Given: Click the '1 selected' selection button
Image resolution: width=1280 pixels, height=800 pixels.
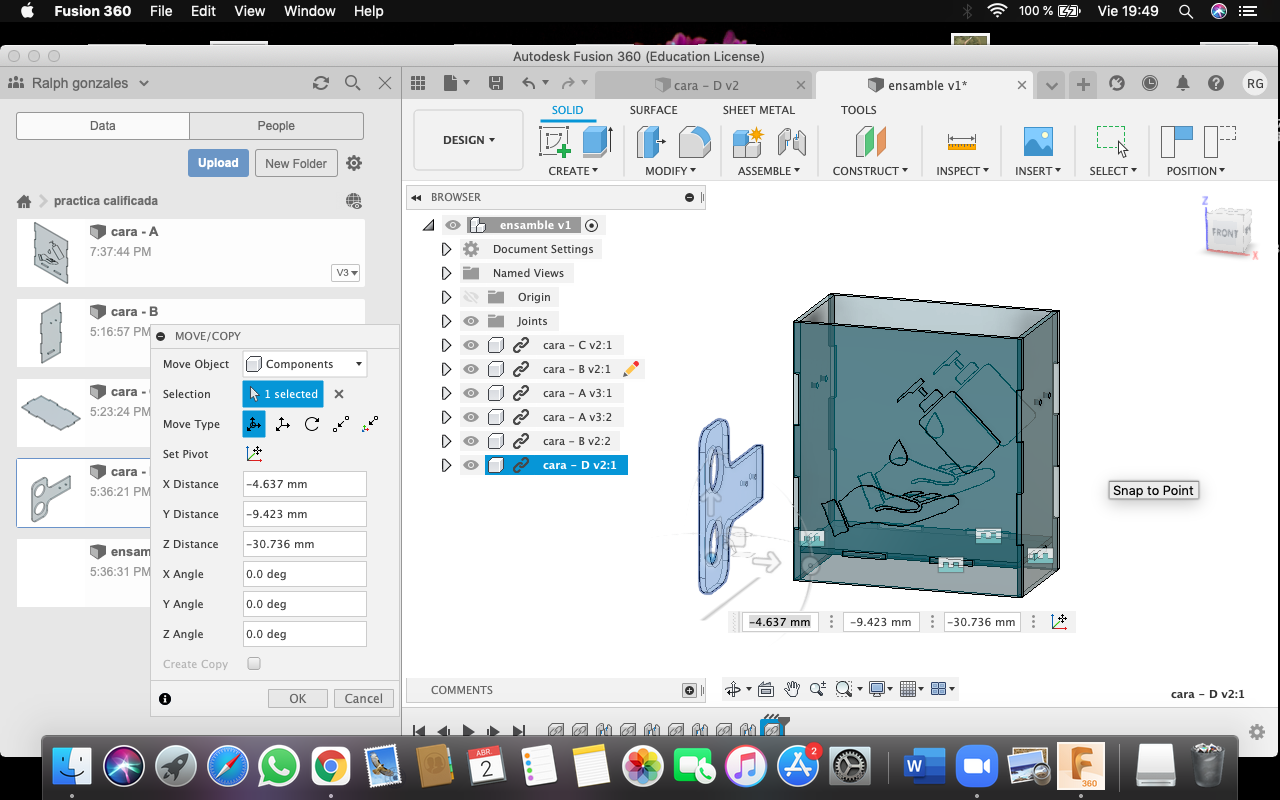Looking at the screenshot, I should [x=283, y=394].
